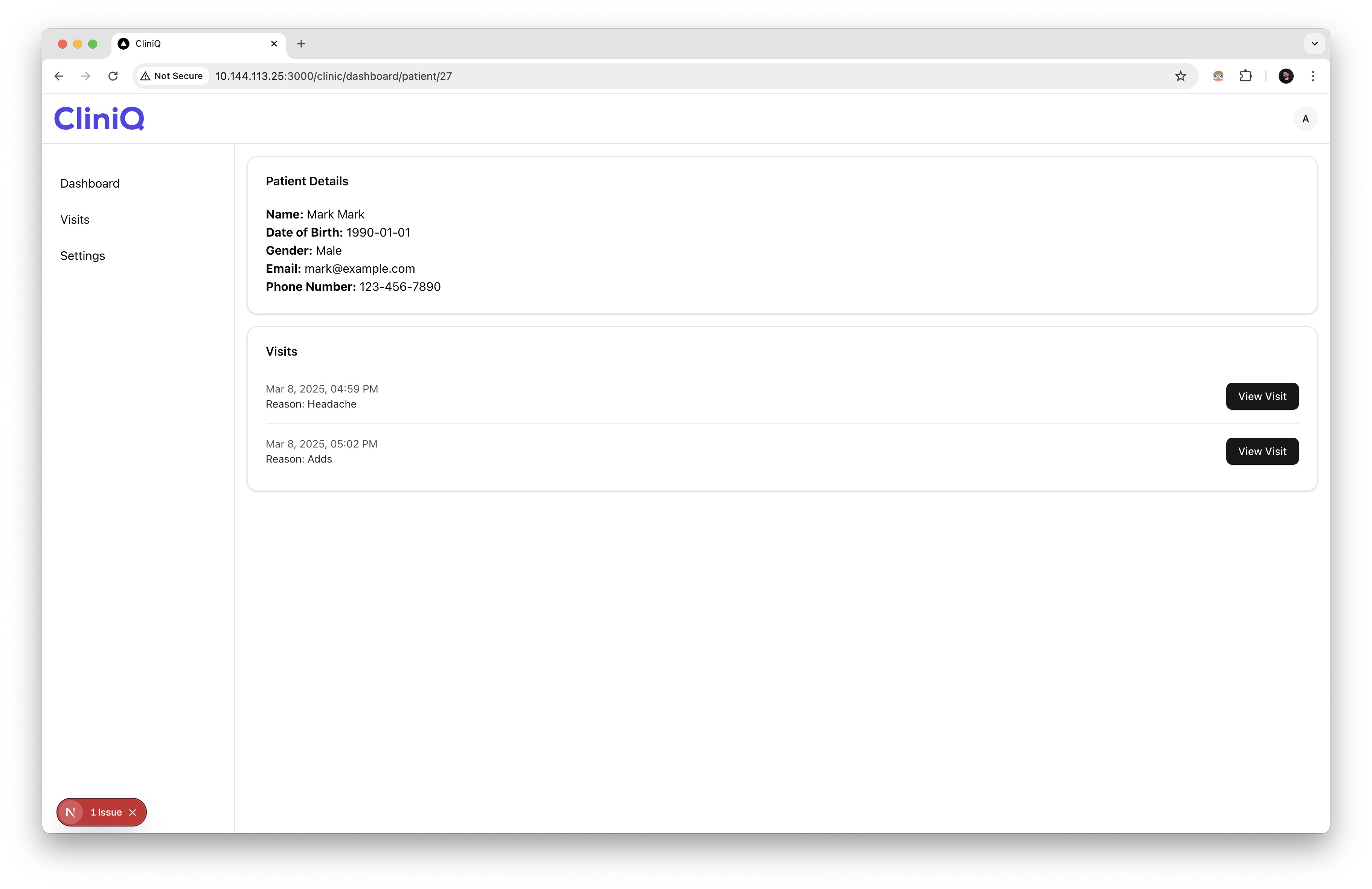Open Settings in the sidebar
The height and width of the screenshot is (889, 1372).
[x=82, y=255]
